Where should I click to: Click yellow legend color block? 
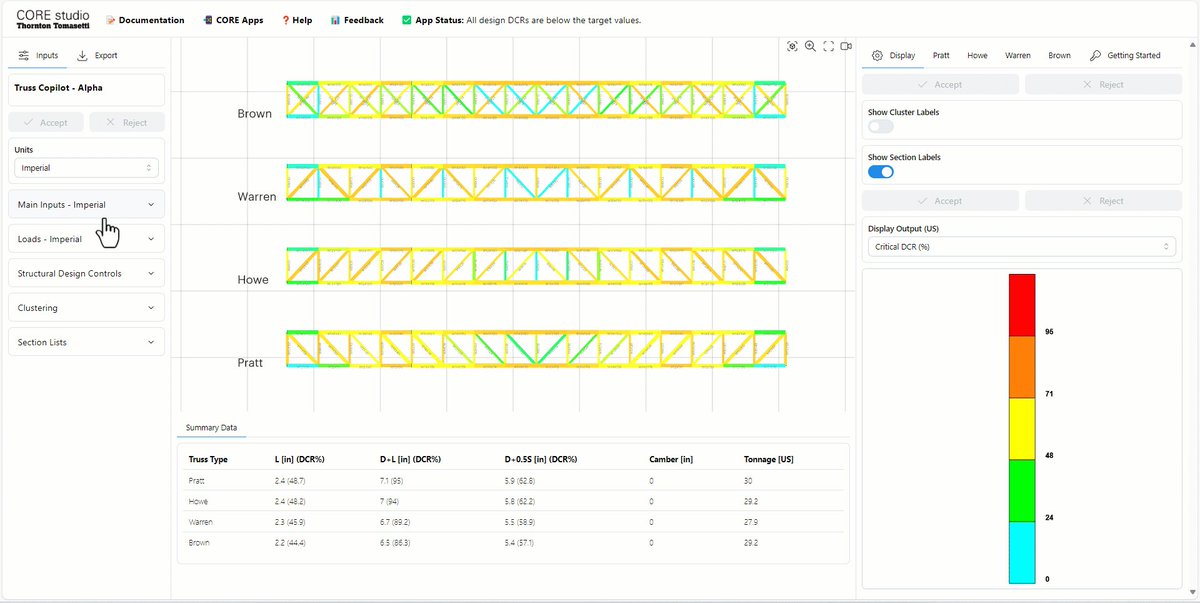point(1021,429)
